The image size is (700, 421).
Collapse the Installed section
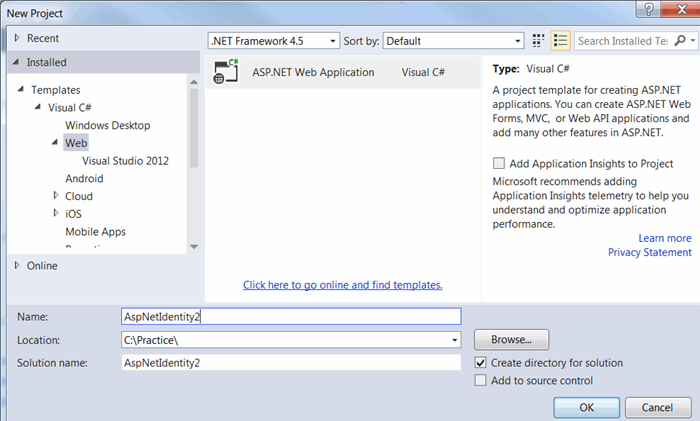(x=16, y=62)
